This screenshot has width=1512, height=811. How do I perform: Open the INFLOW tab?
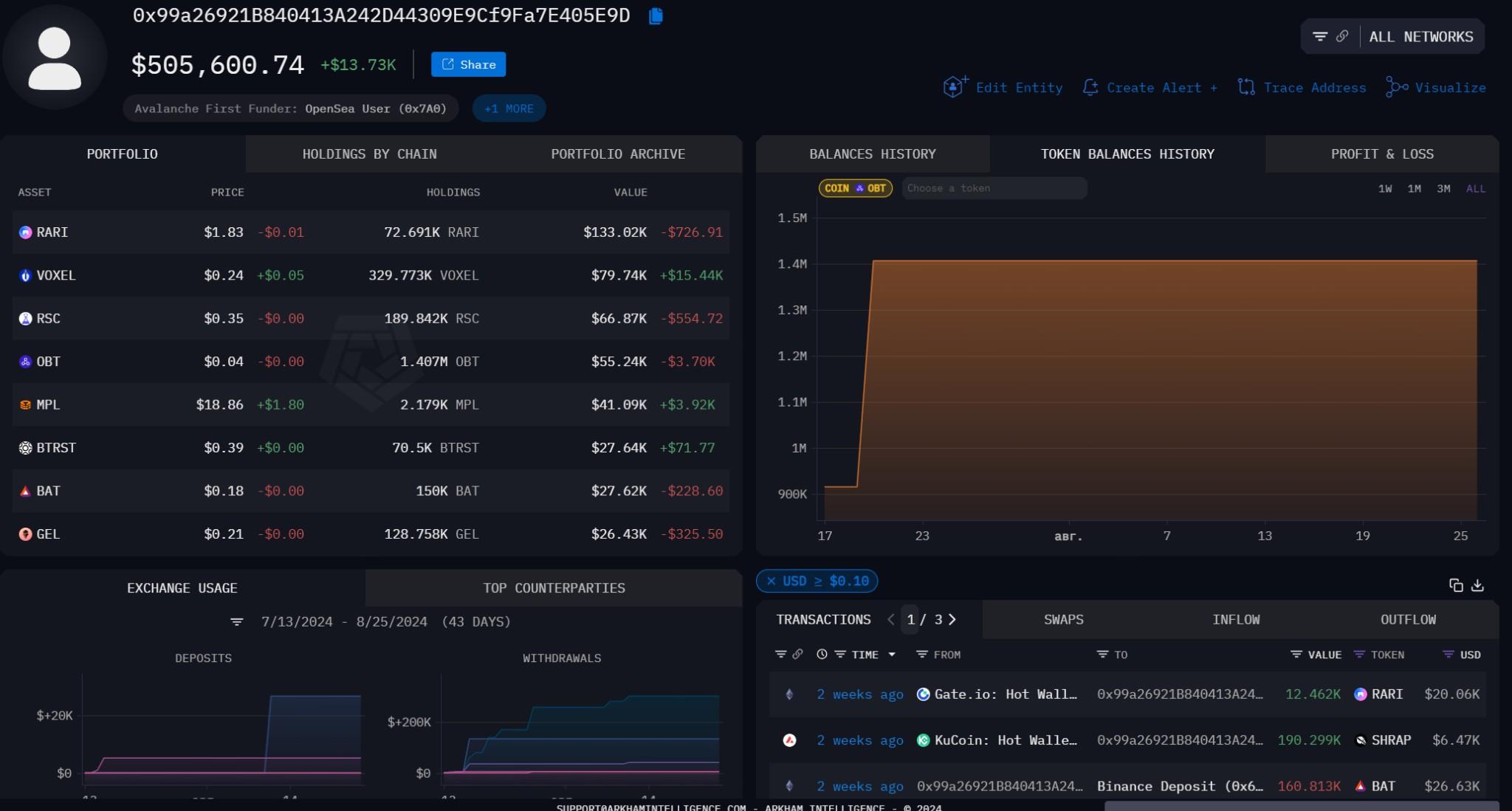coord(1236,620)
